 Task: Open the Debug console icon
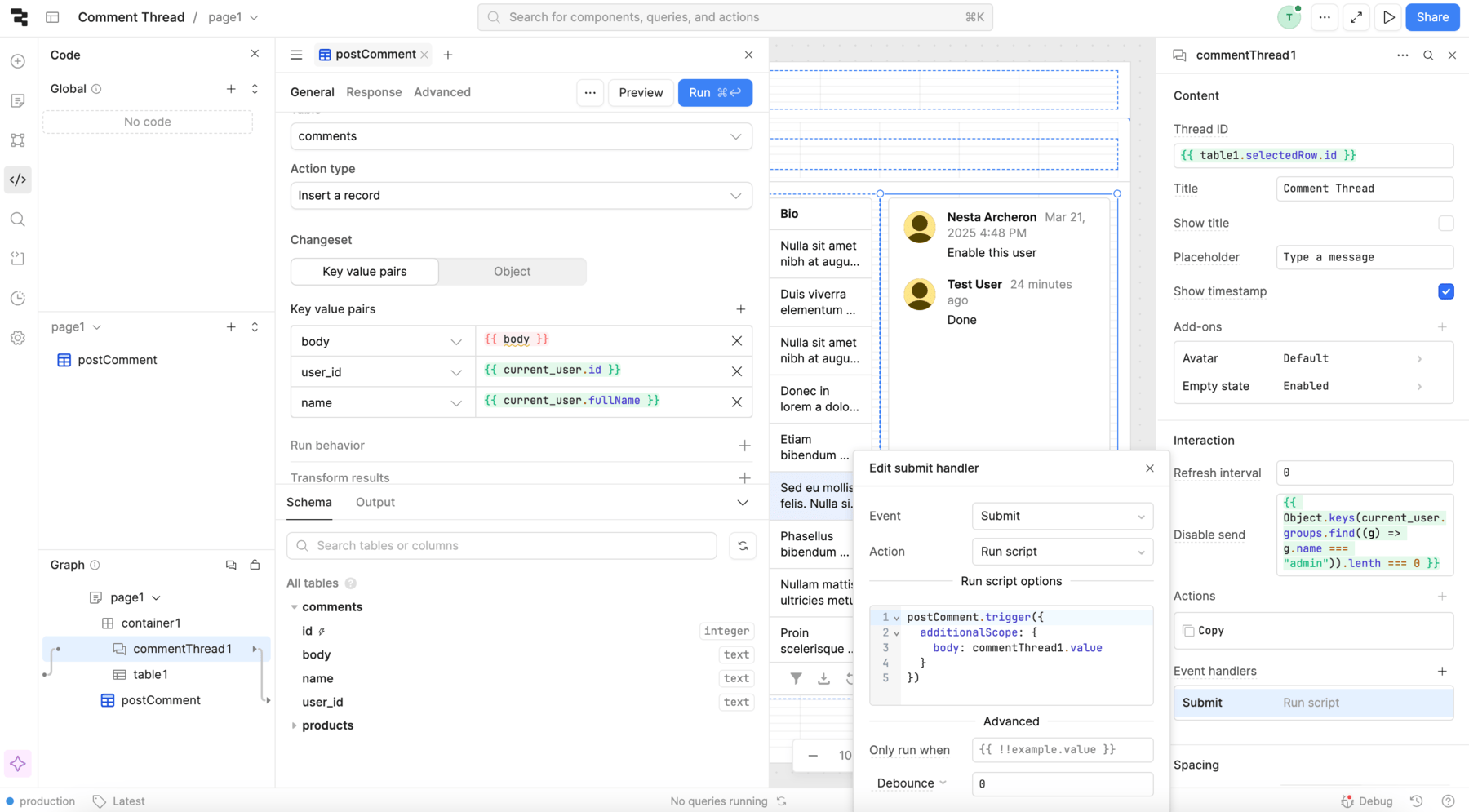click(1367, 801)
